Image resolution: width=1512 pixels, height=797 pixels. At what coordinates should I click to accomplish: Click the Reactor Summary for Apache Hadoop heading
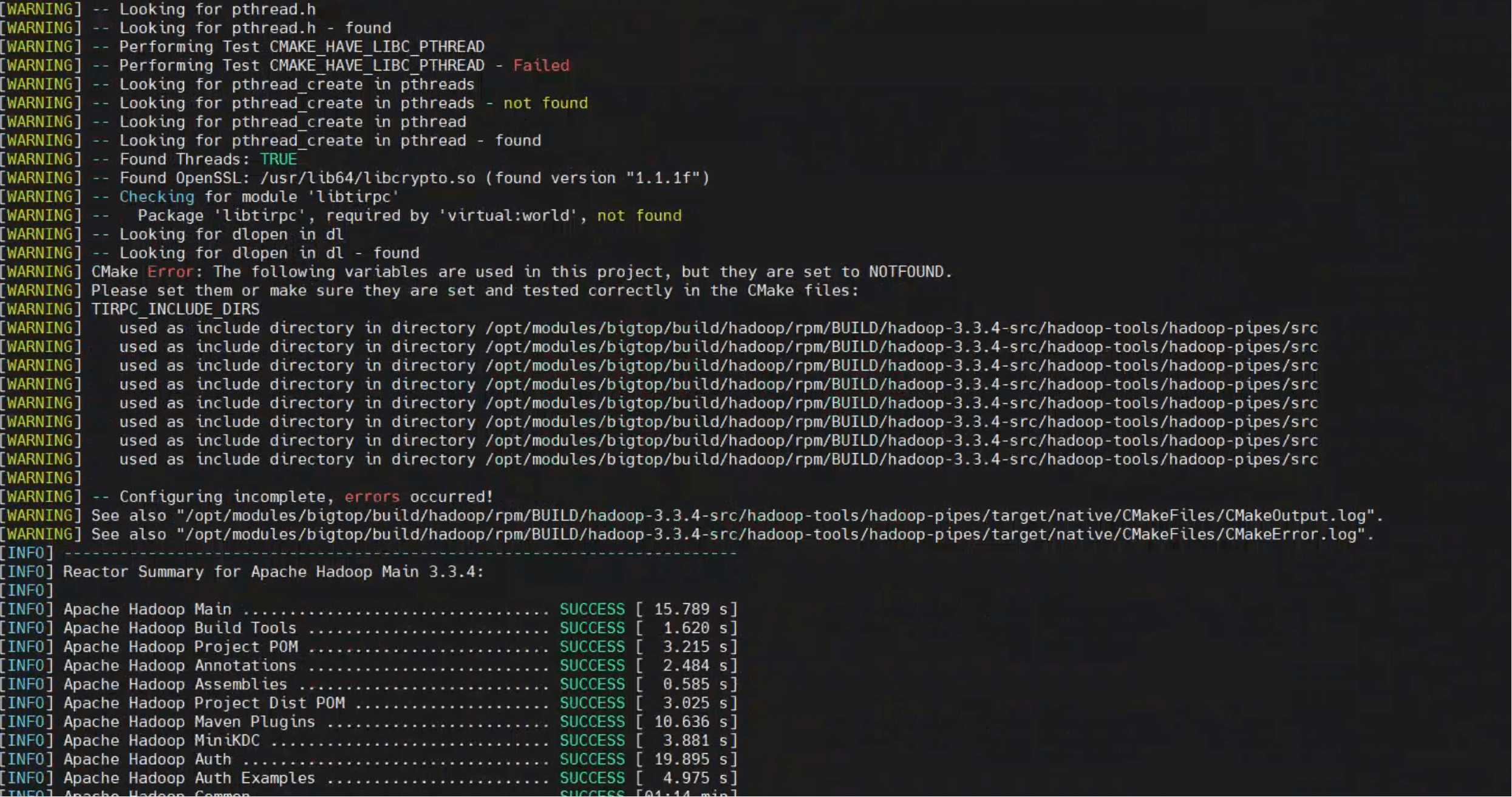click(273, 572)
